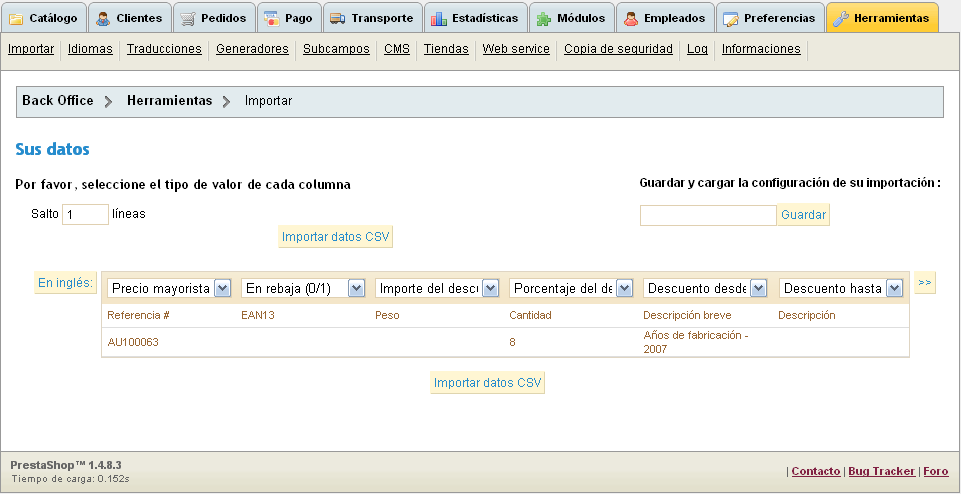Switch to the Estadísticas tab
This screenshot has width=961, height=494.
(x=475, y=18)
